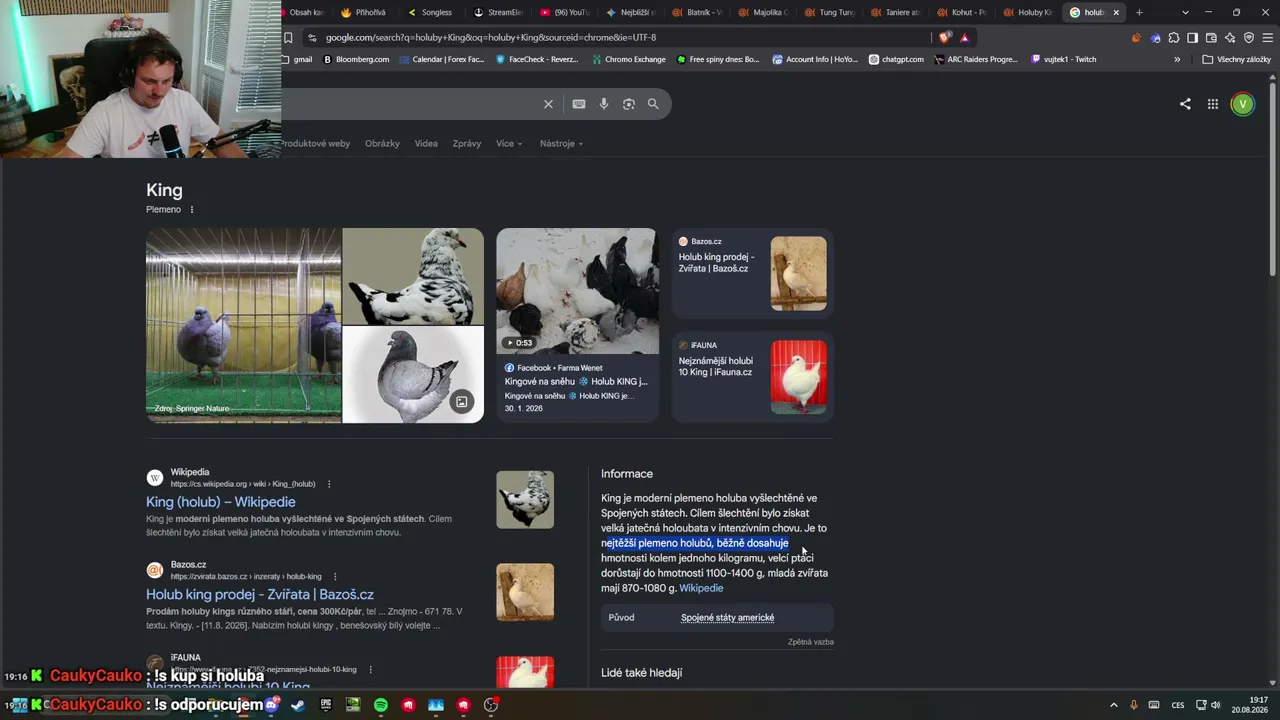Open the FaceCheck bookmark

click(x=536, y=59)
